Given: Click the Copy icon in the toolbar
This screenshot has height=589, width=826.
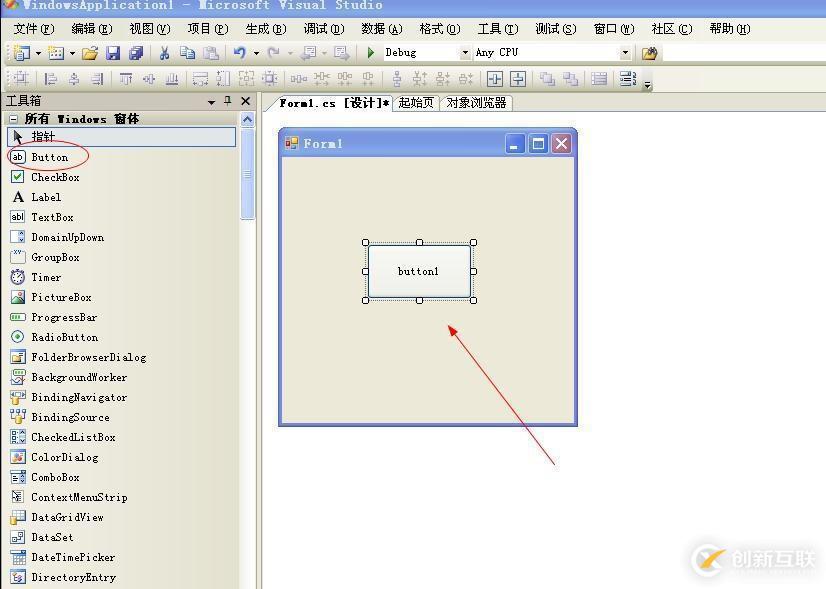Looking at the screenshot, I should (x=187, y=53).
